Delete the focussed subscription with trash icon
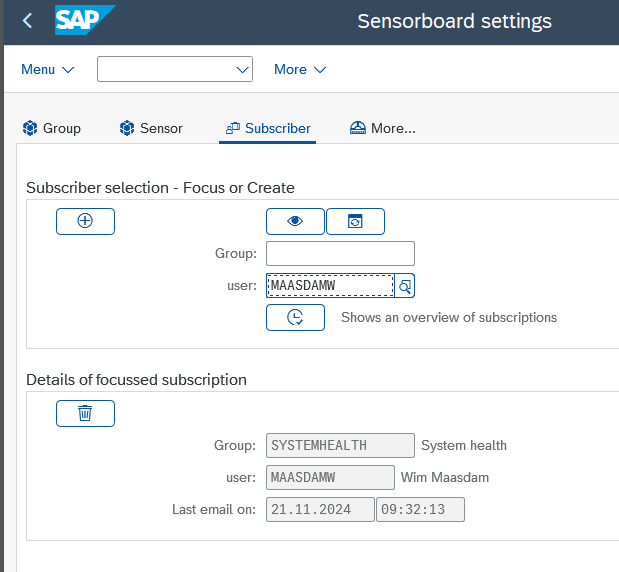This screenshot has width=619, height=572. (85, 413)
